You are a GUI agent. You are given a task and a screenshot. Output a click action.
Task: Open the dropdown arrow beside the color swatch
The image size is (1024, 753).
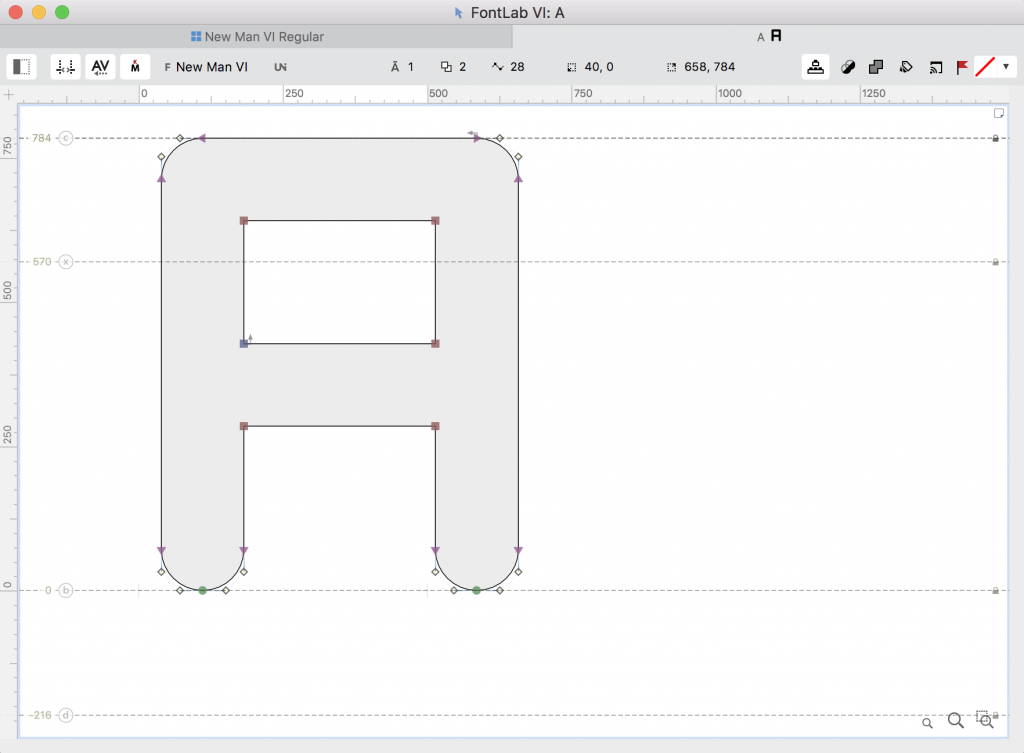click(1005, 67)
